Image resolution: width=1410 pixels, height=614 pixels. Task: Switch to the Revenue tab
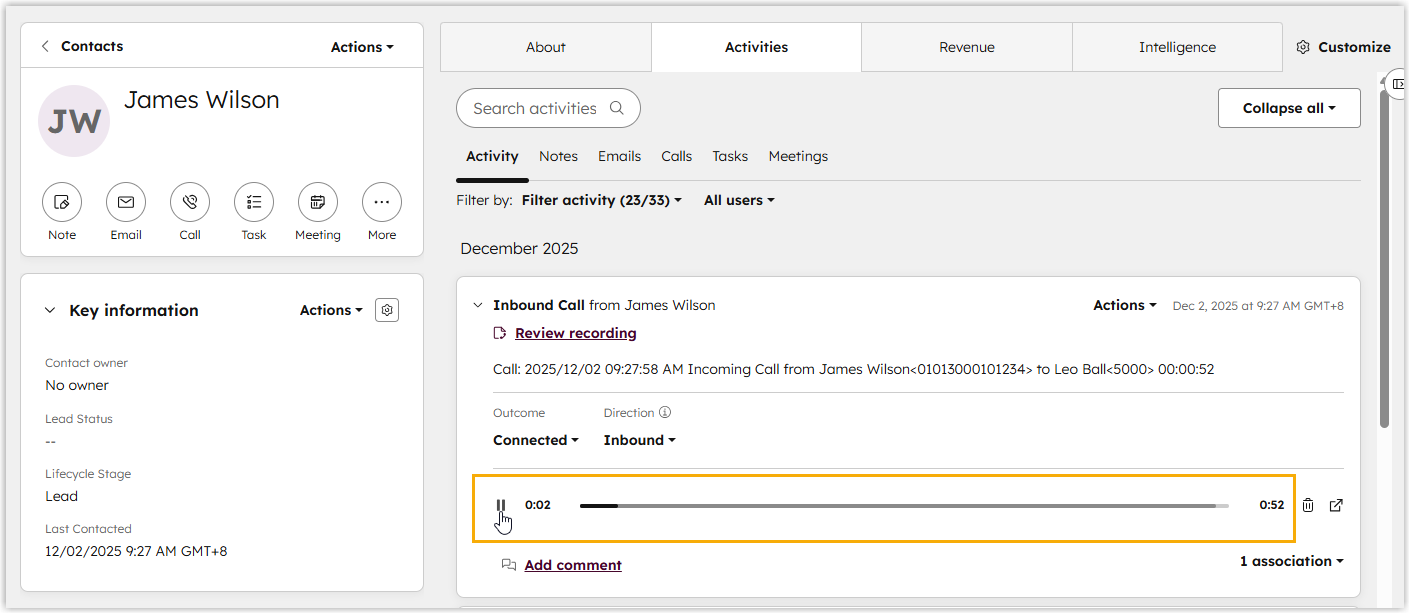coord(966,47)
